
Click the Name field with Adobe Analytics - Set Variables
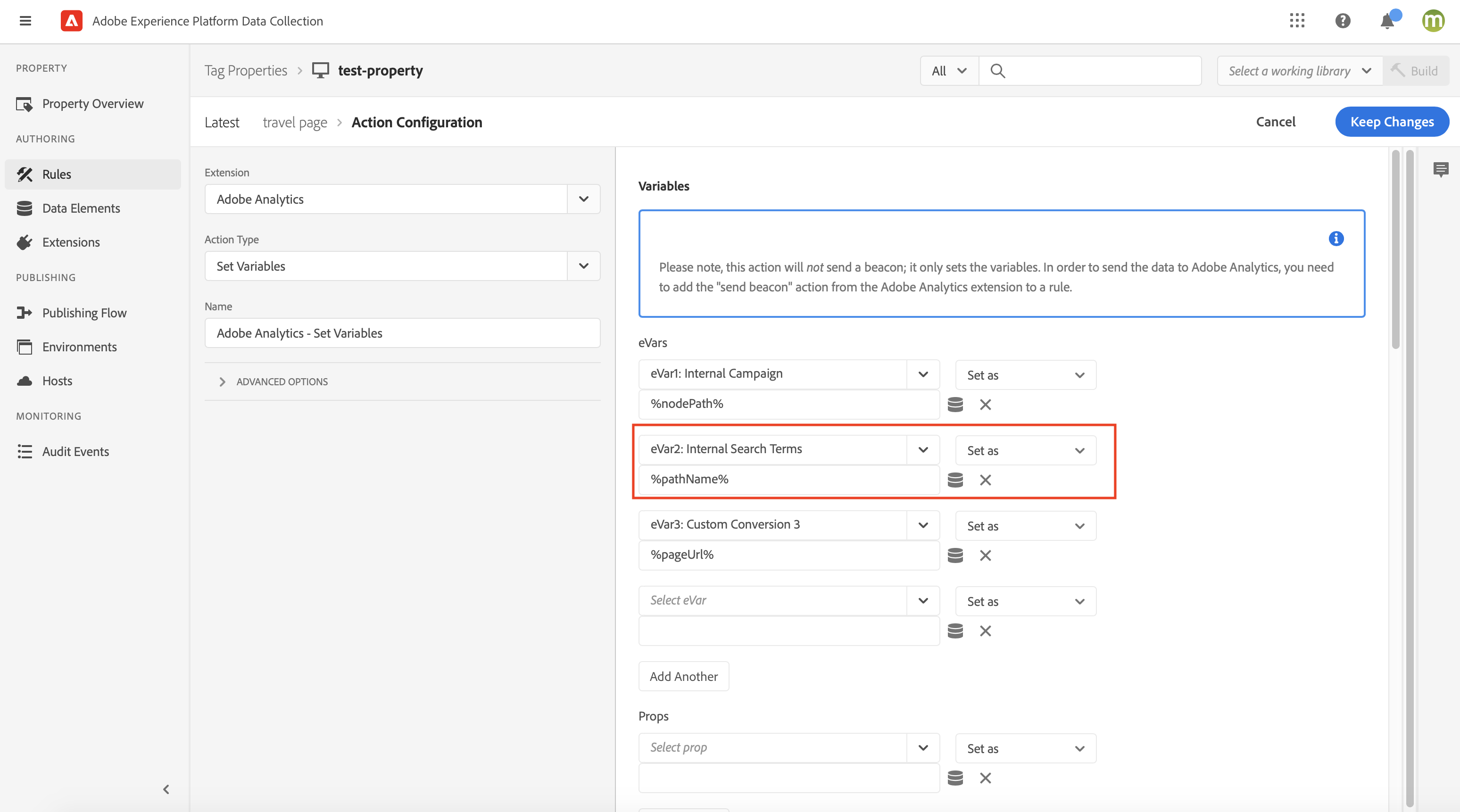(x=402, y=332)
